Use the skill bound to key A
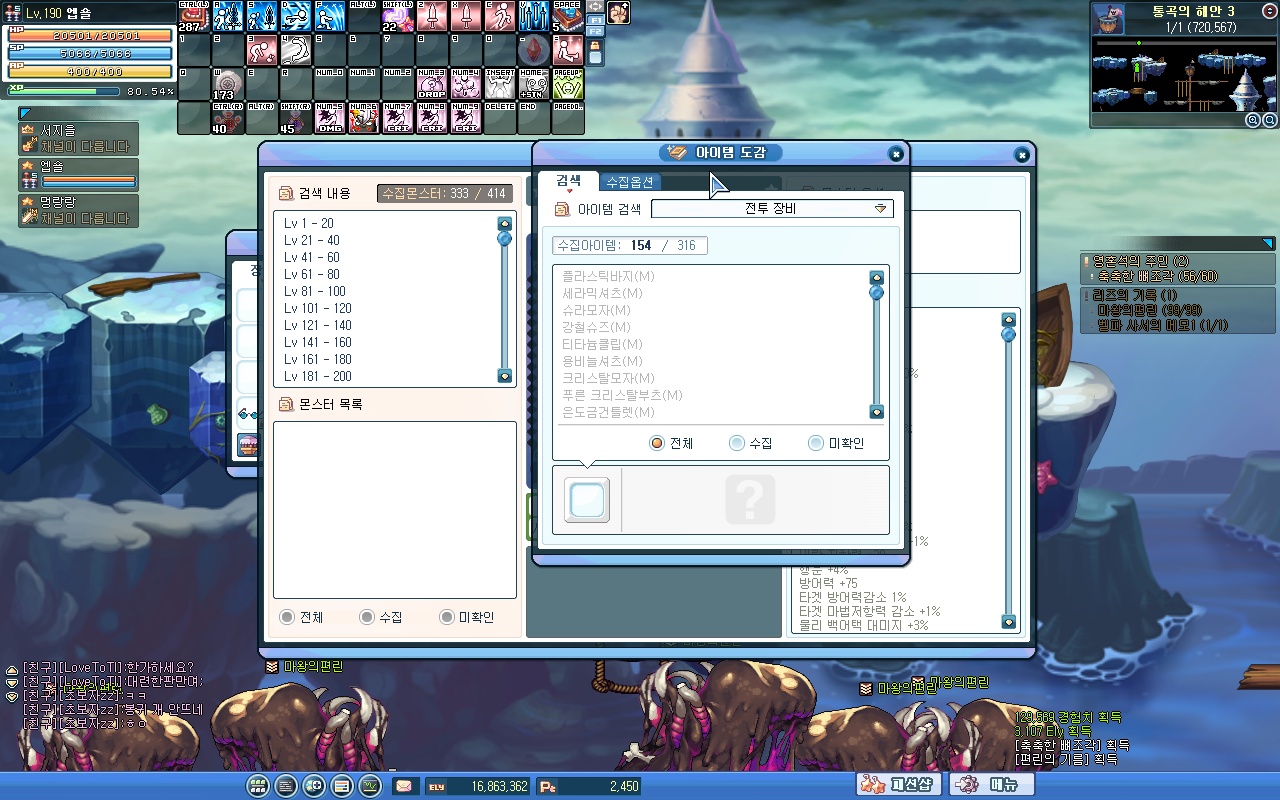The image size is (1280, 800). [x=228, y=17]
